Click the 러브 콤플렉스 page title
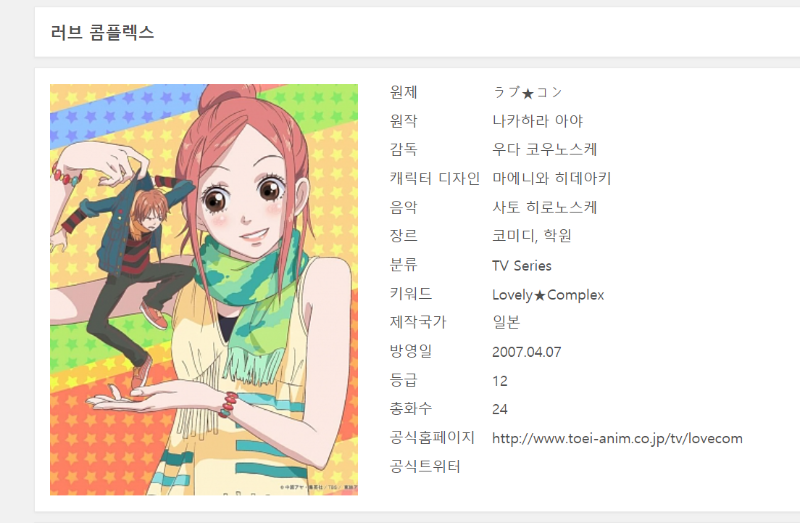800x523 pixels. pos(102,32)
